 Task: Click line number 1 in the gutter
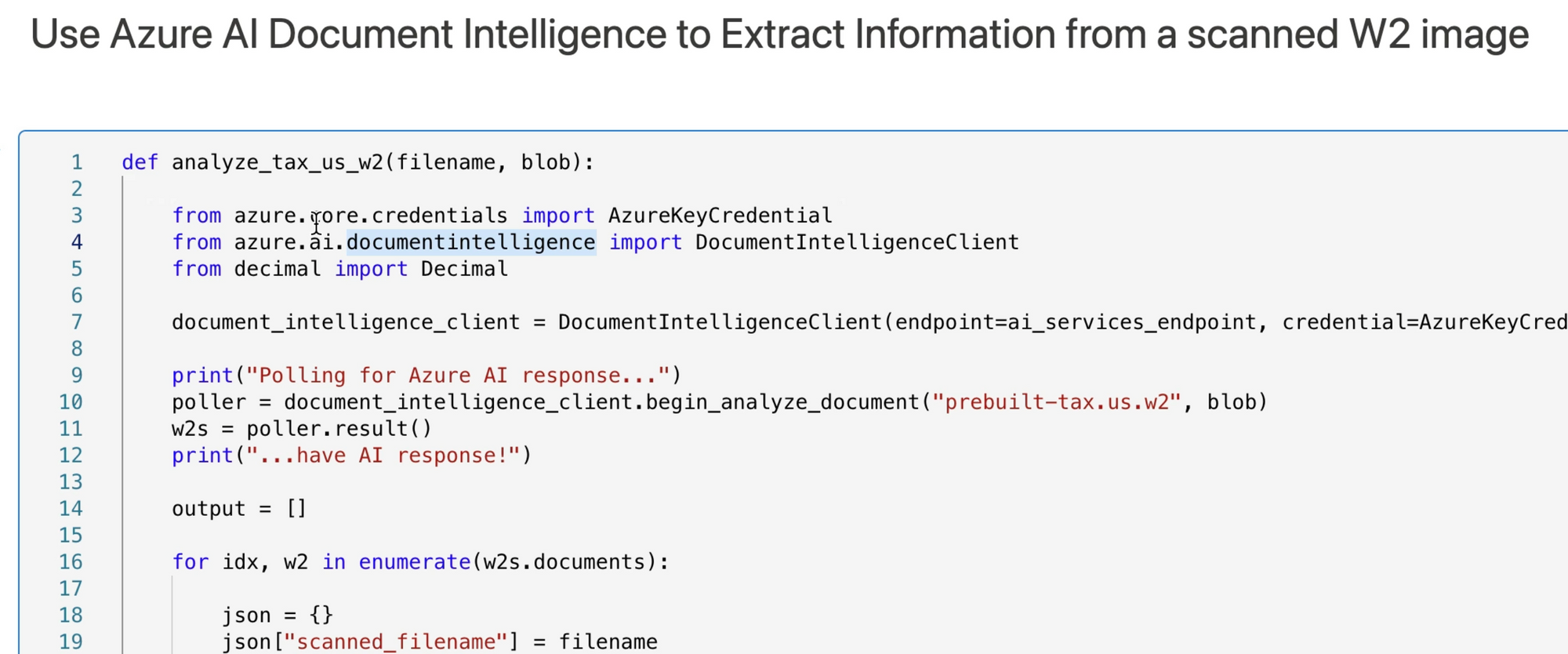77,162
